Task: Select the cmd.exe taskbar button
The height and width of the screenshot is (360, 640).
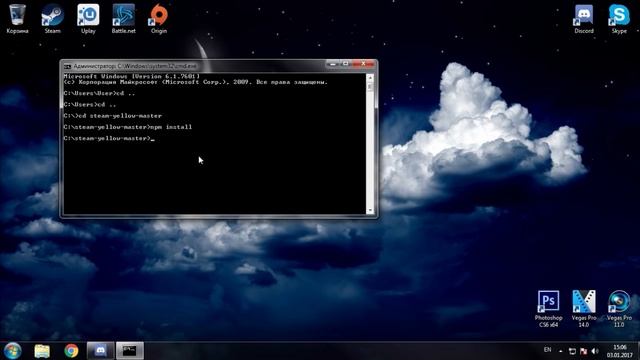Action: tap(130, 351)
